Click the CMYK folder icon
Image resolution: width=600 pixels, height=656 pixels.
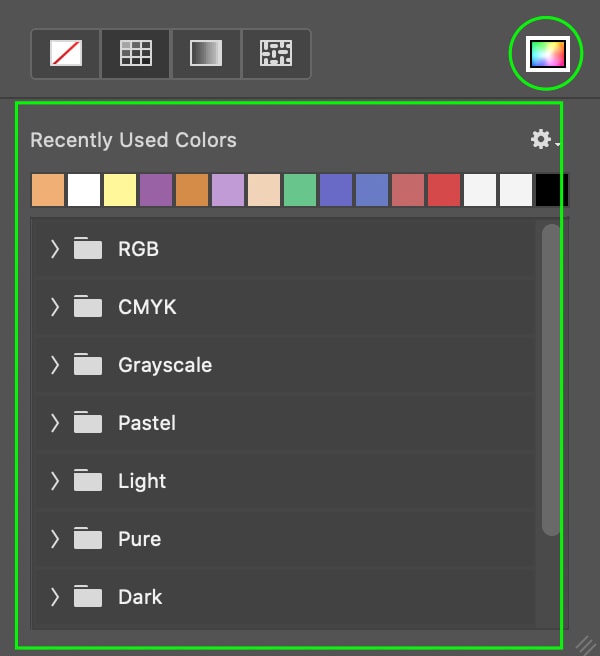click(x=89, y=307)
